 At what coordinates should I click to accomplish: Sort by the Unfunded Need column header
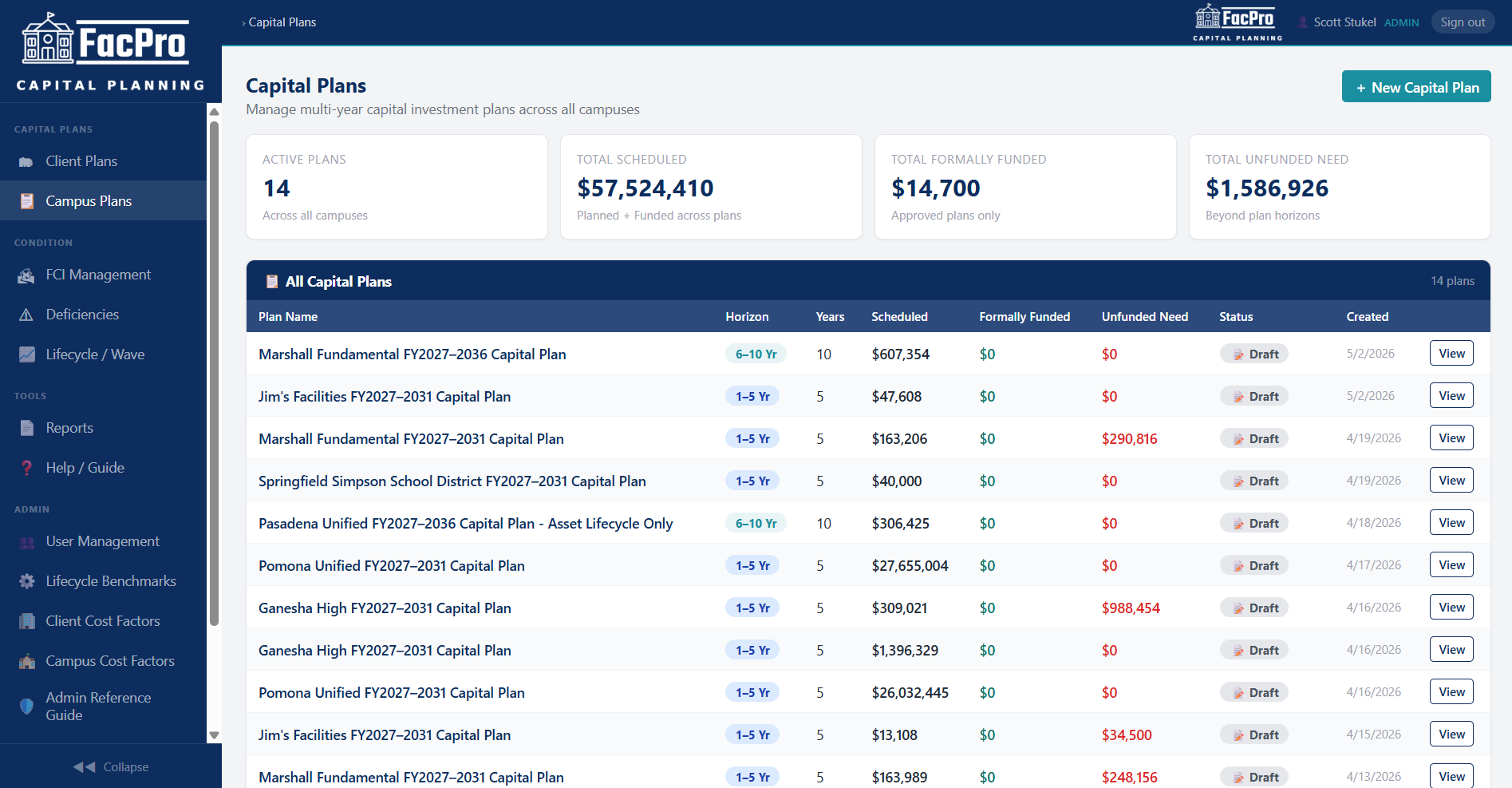click(x=1145, y=317)
